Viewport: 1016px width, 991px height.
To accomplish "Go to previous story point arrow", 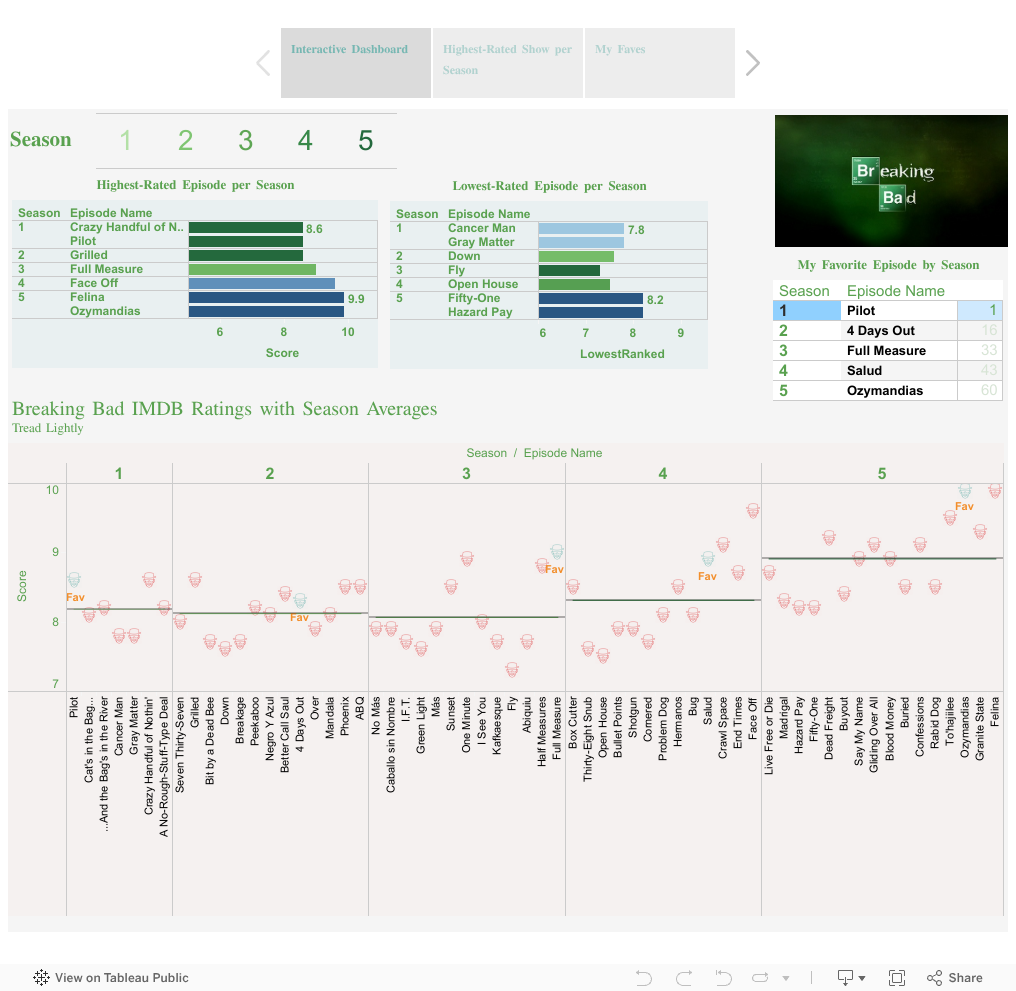I will [263, 64].
